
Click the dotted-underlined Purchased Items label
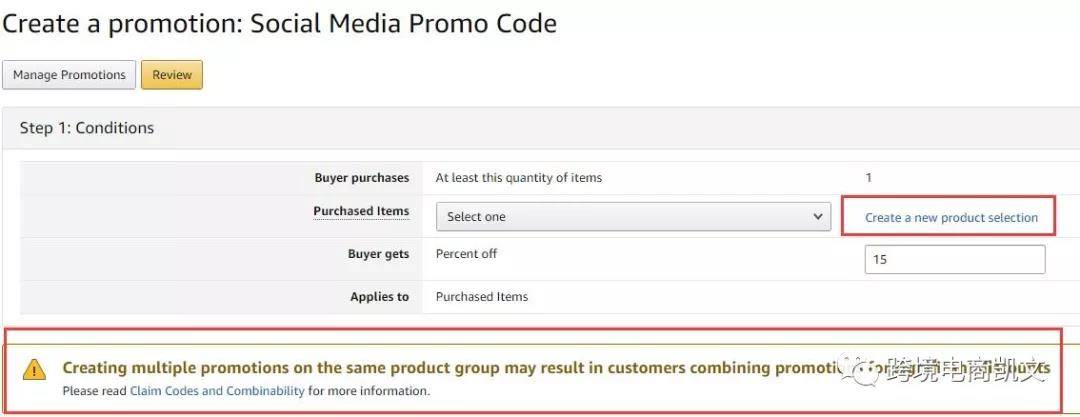pyautogui.click(x=361, y=212)
